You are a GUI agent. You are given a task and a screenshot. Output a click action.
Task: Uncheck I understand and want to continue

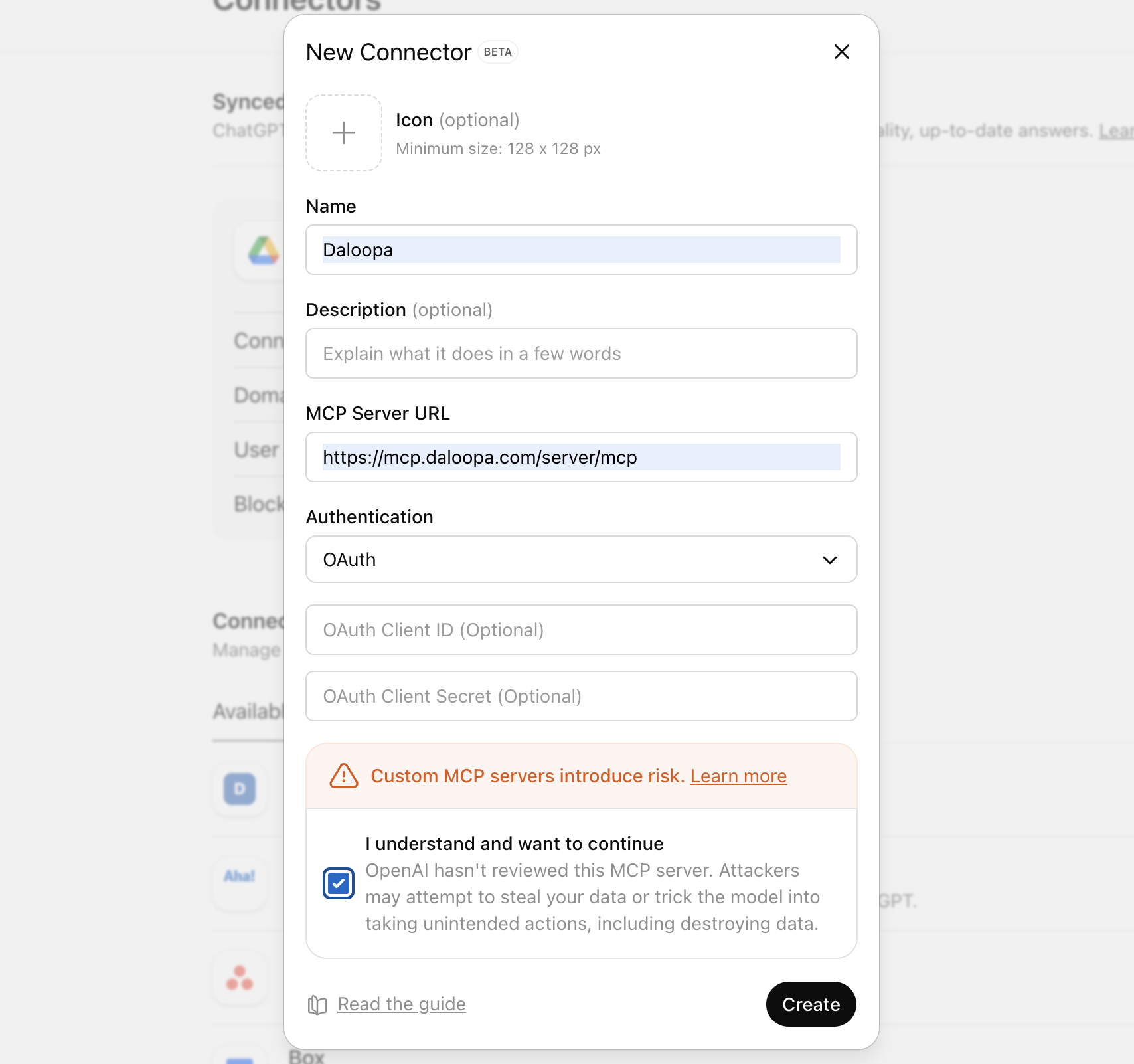[x=339, y=883]
